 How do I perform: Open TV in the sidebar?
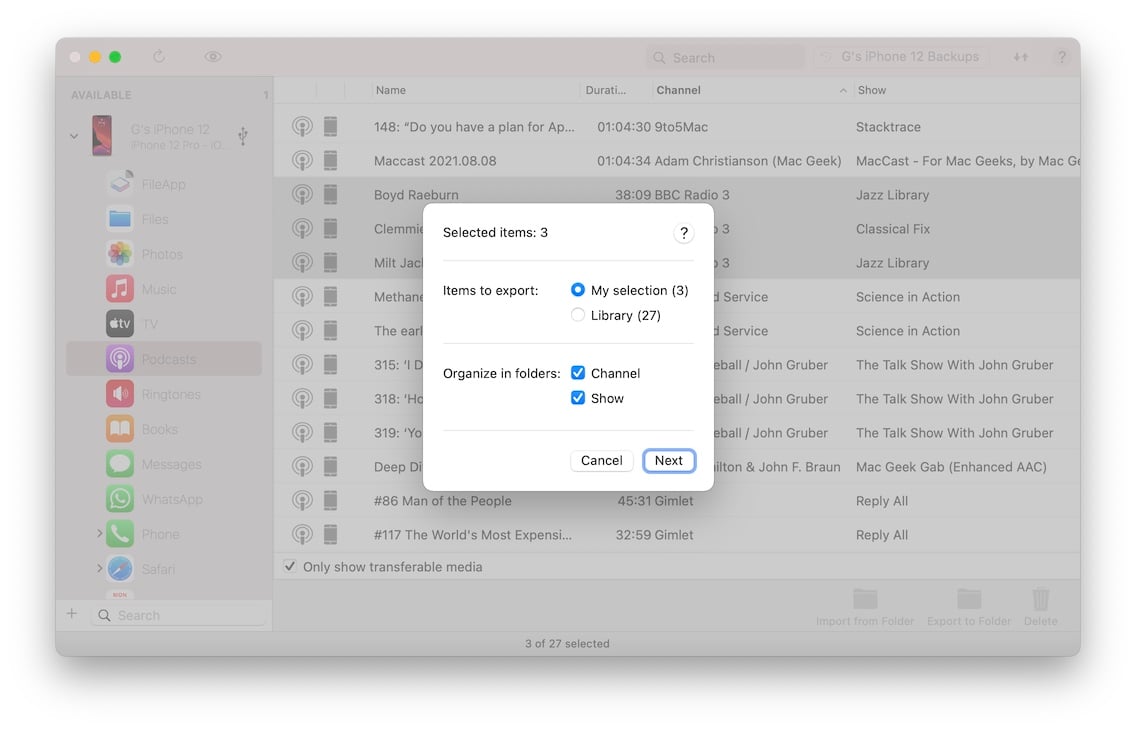[x=163, y=324]
